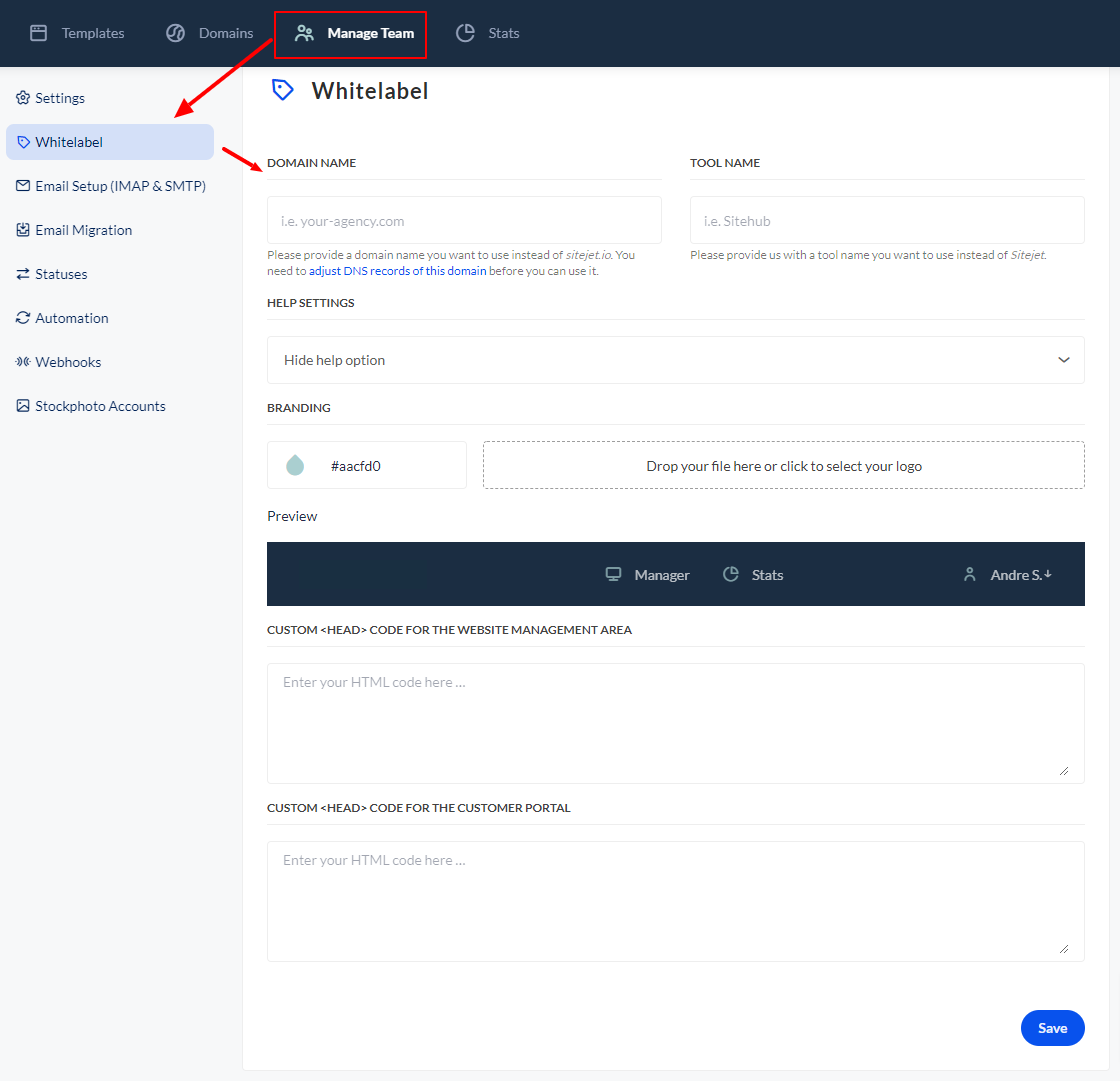Expand the Hide help option dropdown
The width and height of the screenshot is (1120, 1081).
(676, 360)
